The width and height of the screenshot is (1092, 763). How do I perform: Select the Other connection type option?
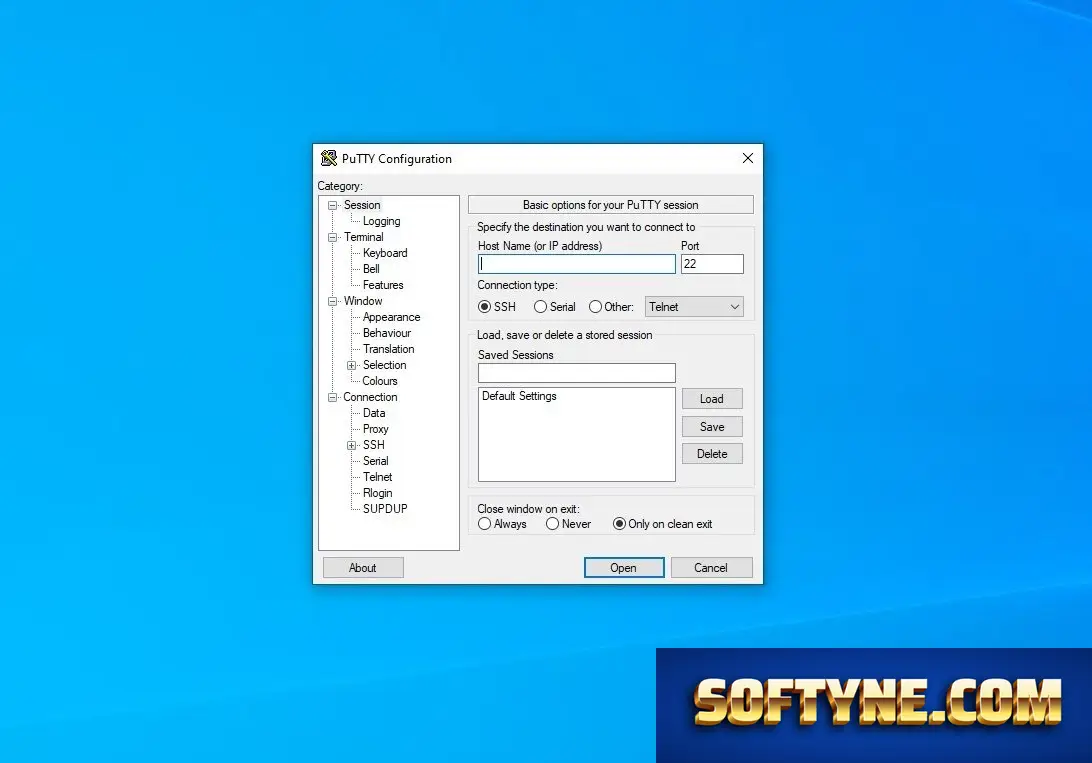click(x=595, y=307)
